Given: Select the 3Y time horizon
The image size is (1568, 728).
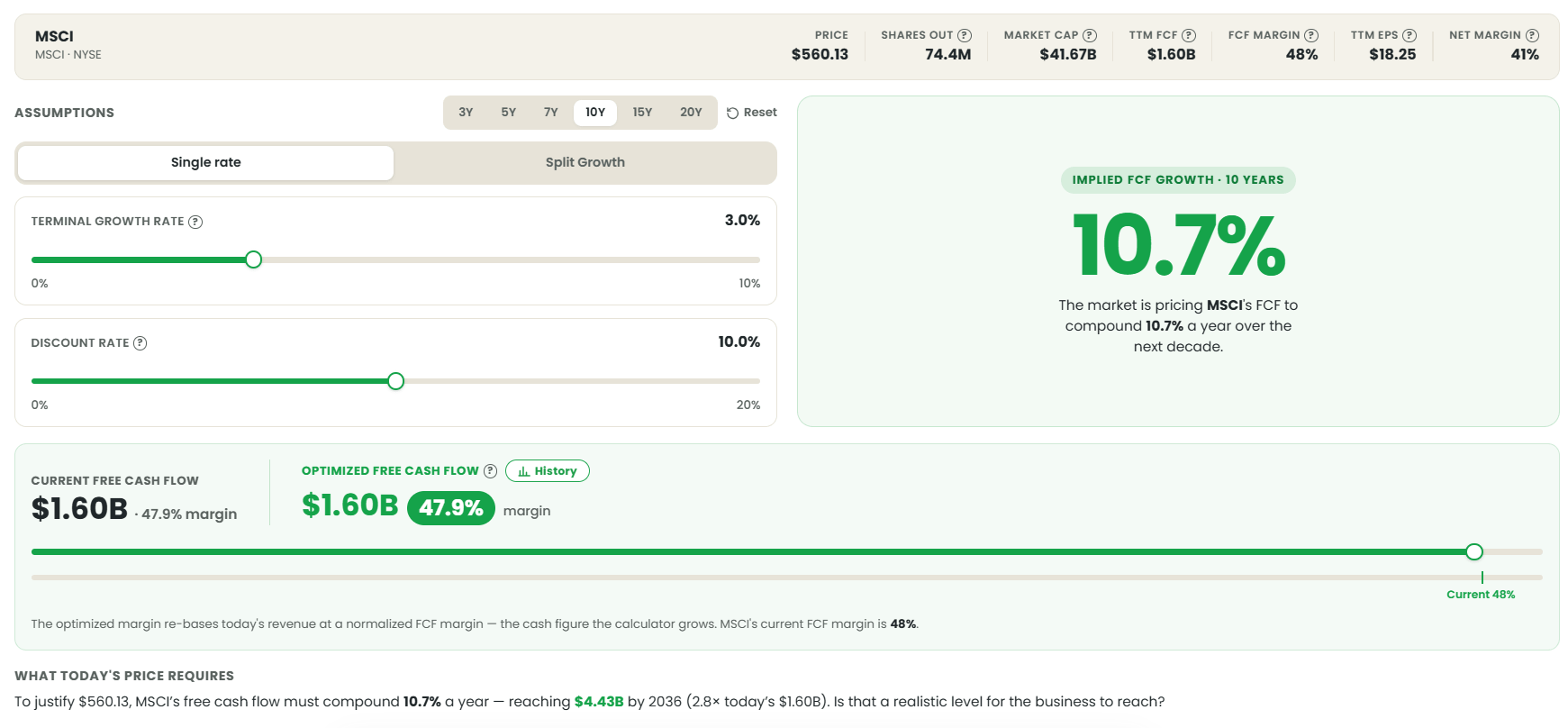Looking at the screenshot, I should pos(466,113).
